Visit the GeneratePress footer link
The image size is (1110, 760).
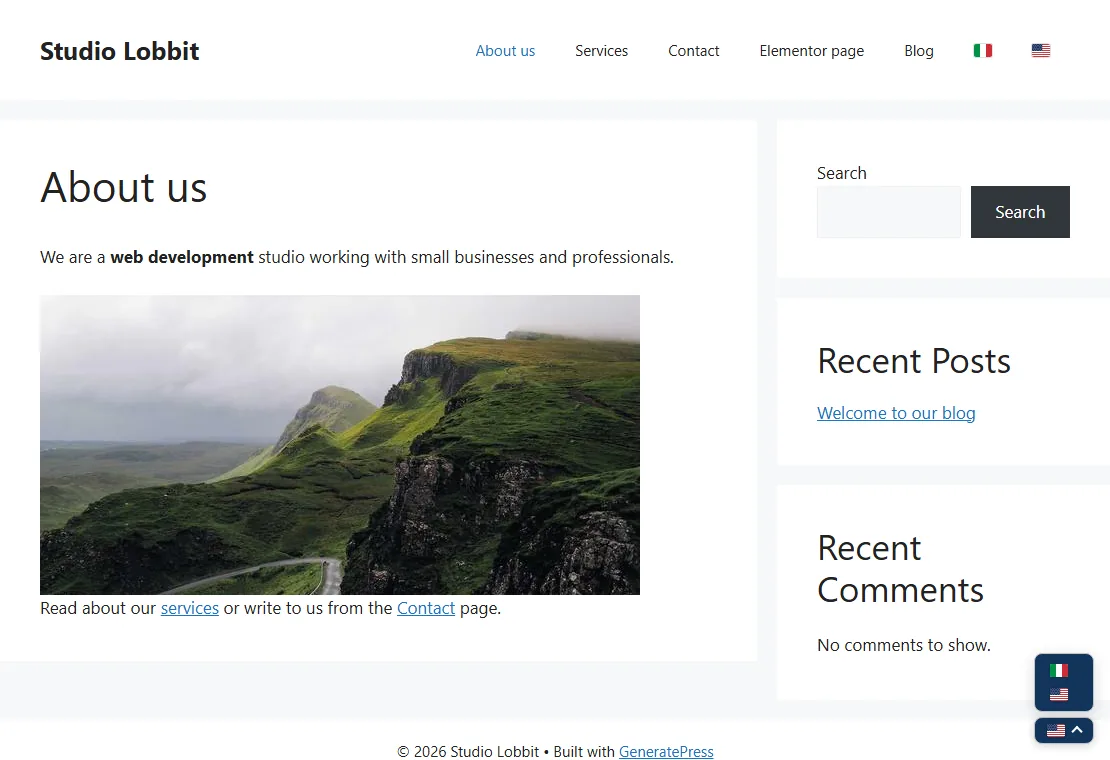666,752
